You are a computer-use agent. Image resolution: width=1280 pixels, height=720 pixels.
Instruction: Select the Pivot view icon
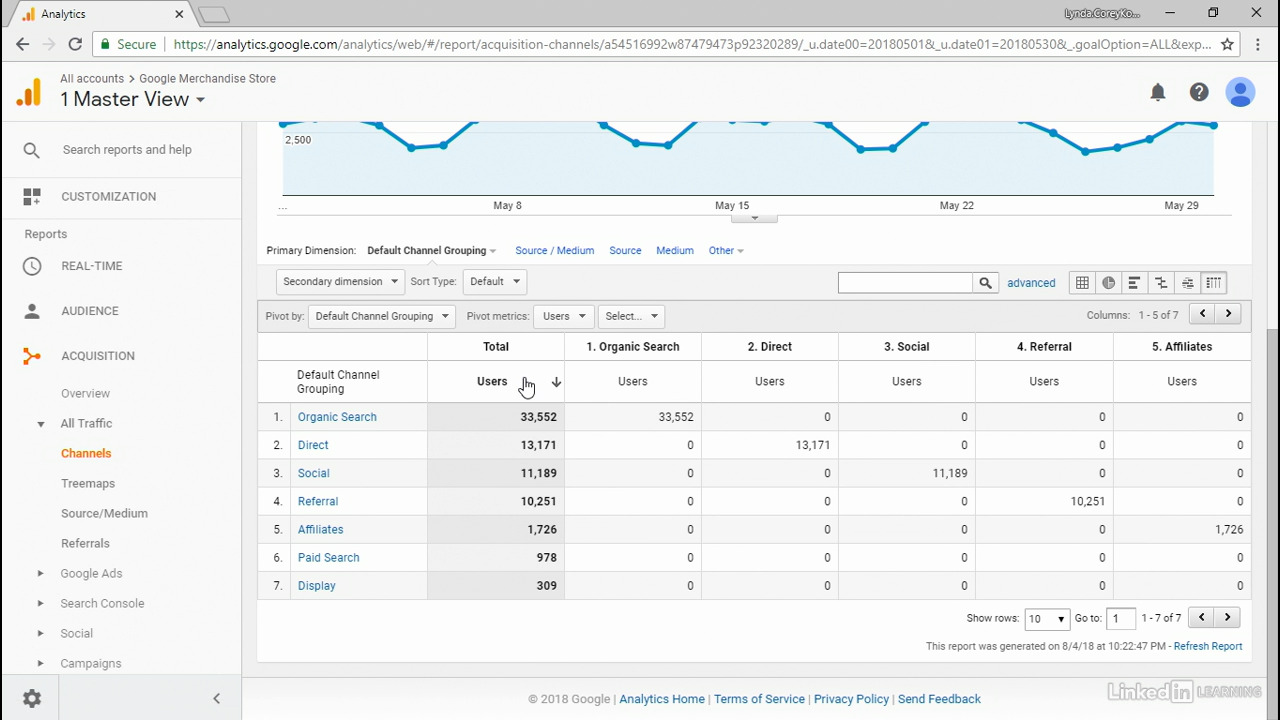coord(1213,283)
